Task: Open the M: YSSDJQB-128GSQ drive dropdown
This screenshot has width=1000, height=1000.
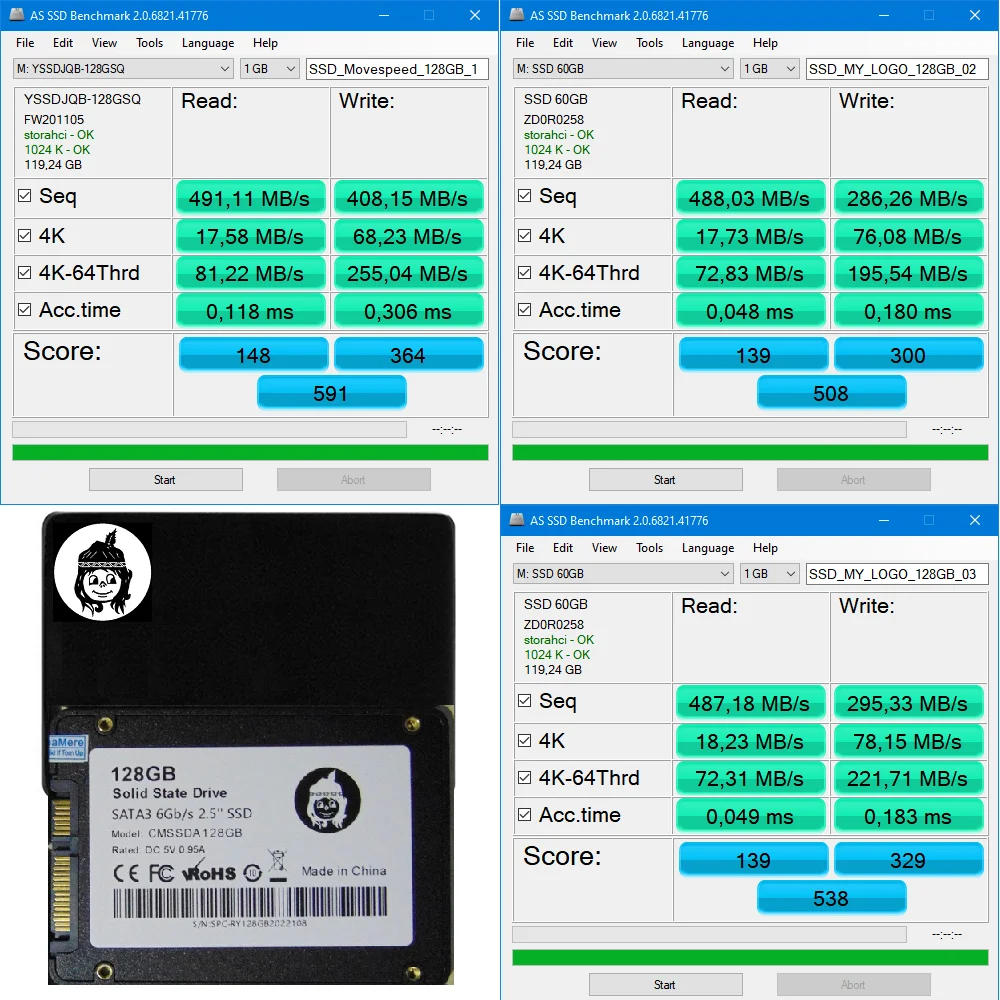Action: coord(123,68)
